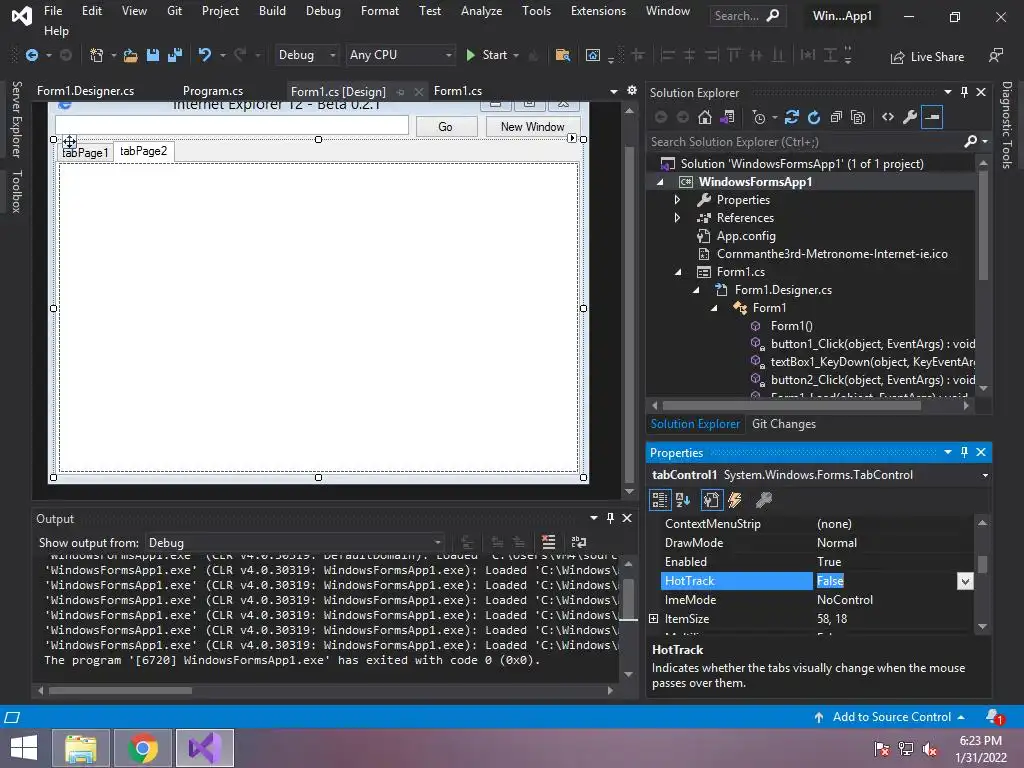Click Pending Changes Filter clock icon

(759, 118)
